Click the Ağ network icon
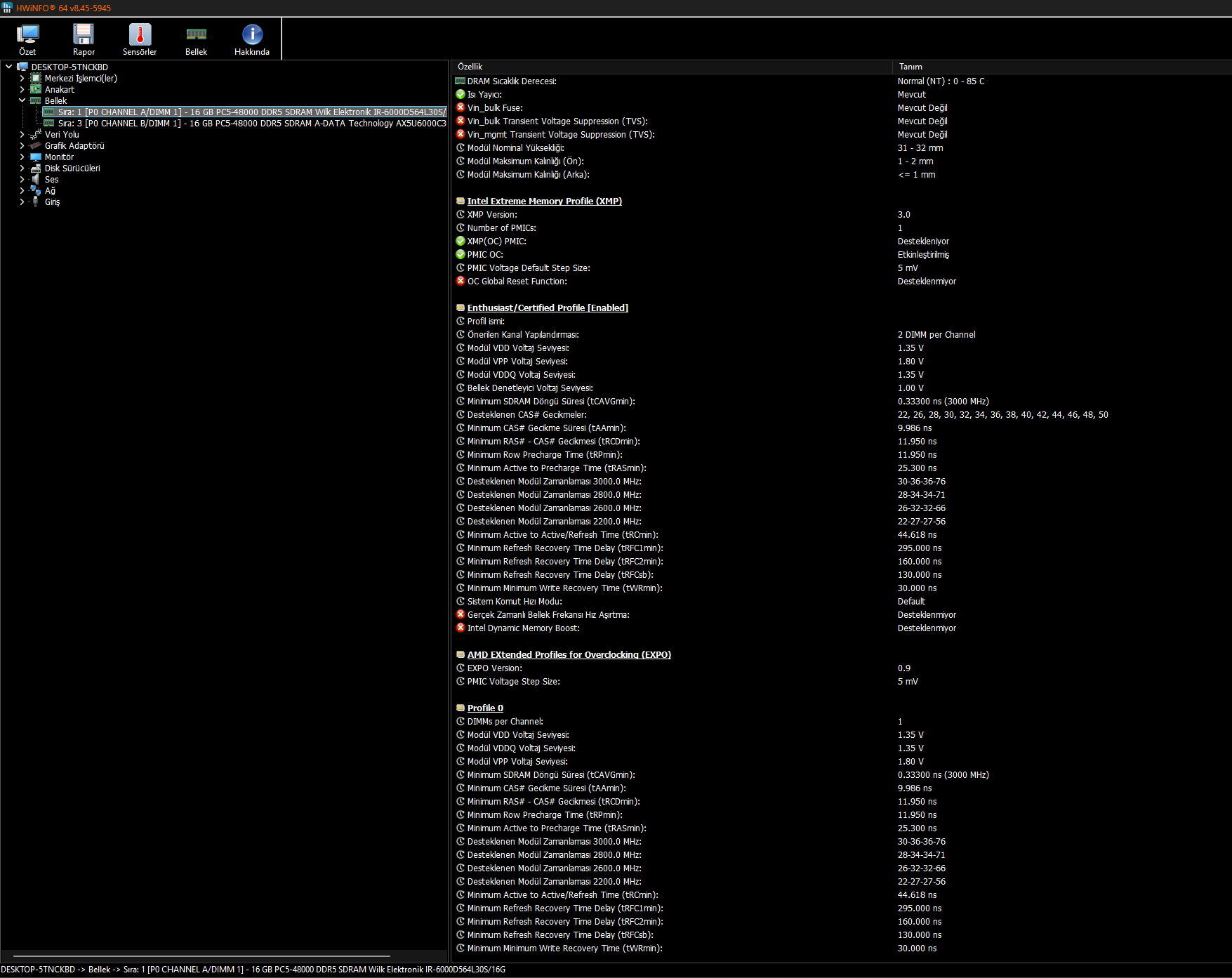 coord(36,191)
